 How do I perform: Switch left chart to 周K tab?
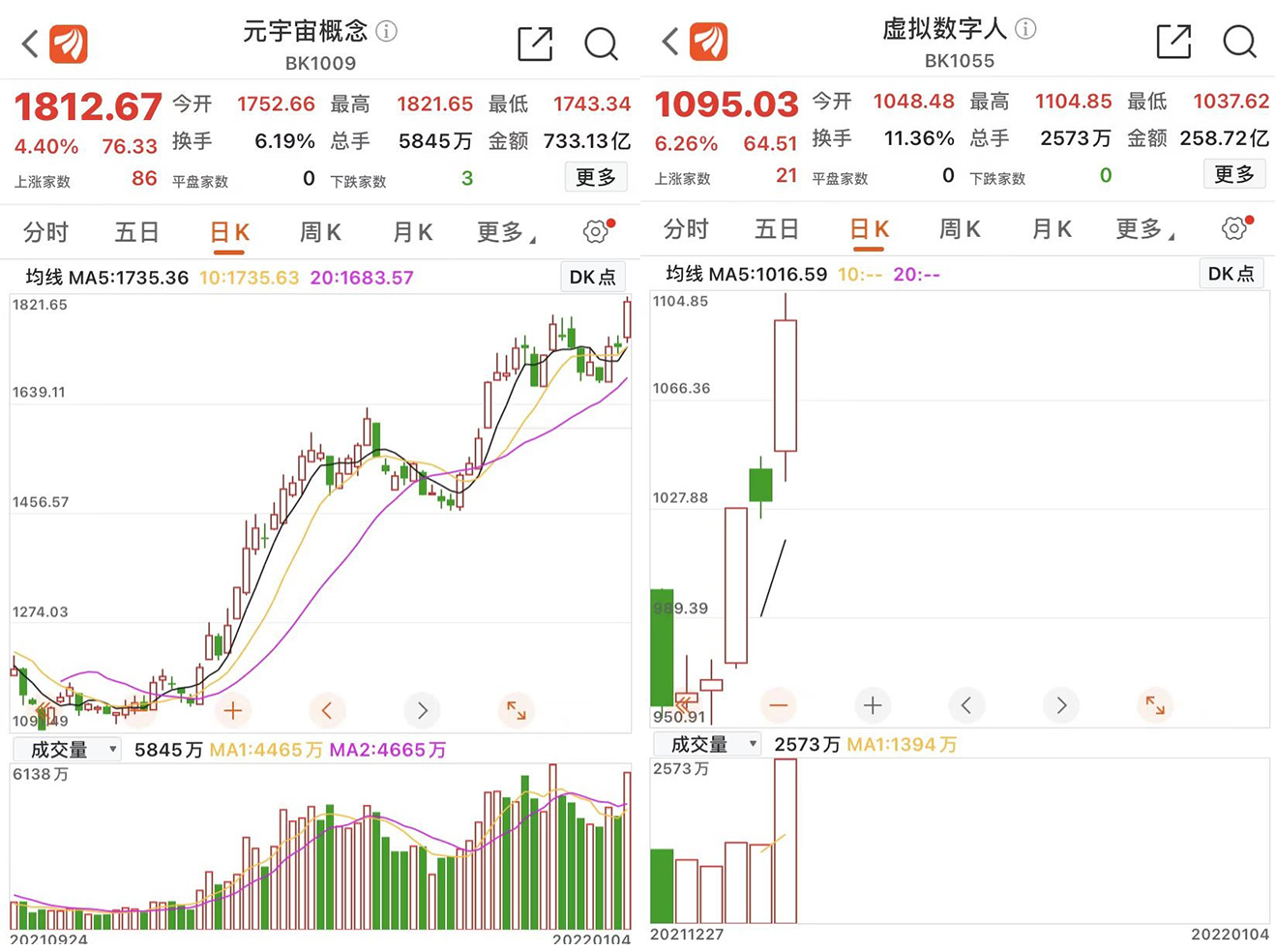pyautogui.click(x=320, y=232)
